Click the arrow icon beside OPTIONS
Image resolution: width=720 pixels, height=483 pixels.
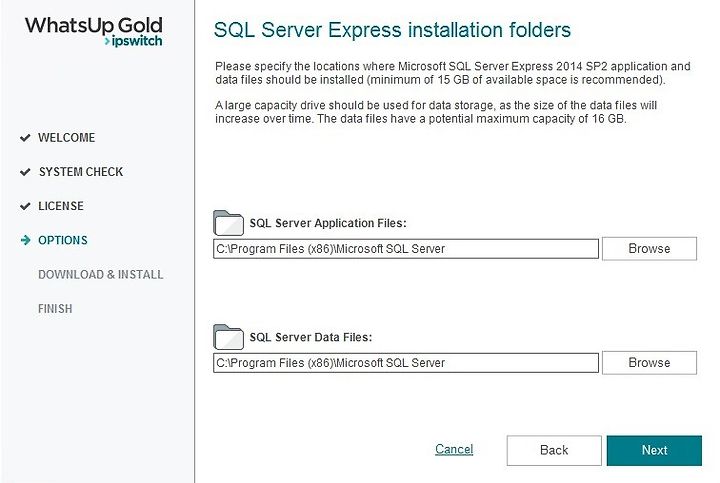(25, 240)
